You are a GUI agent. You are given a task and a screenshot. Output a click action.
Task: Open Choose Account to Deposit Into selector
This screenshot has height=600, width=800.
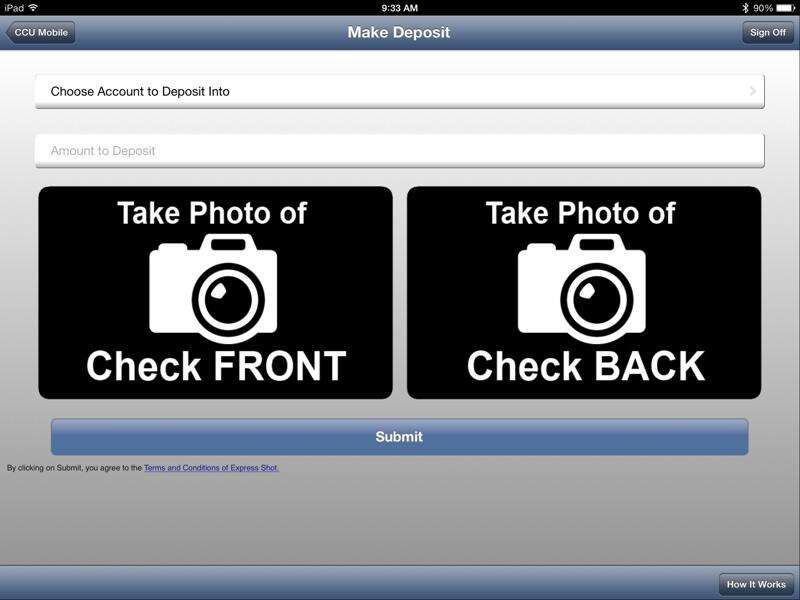pyautogui.click(x=399, y=91)
